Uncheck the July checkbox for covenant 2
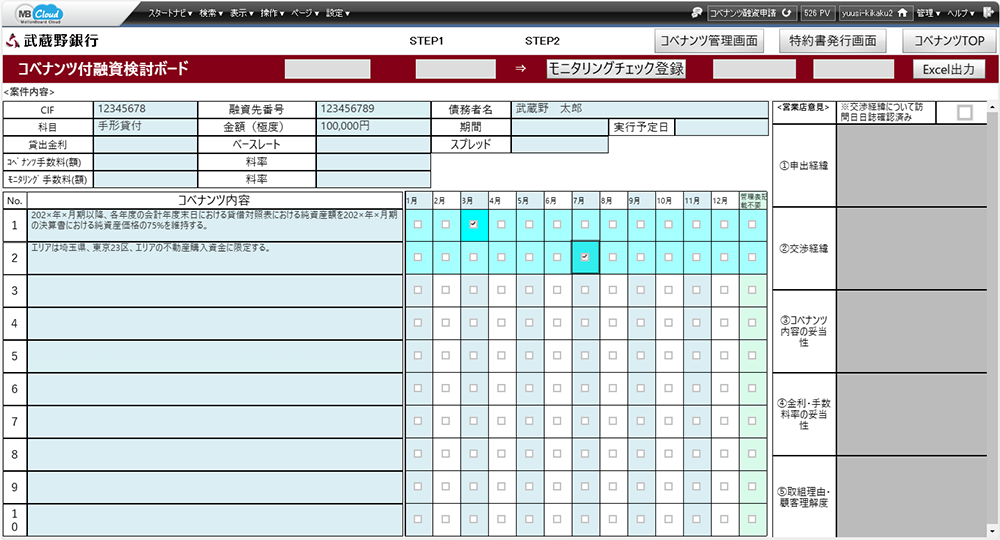 (584, 257)
